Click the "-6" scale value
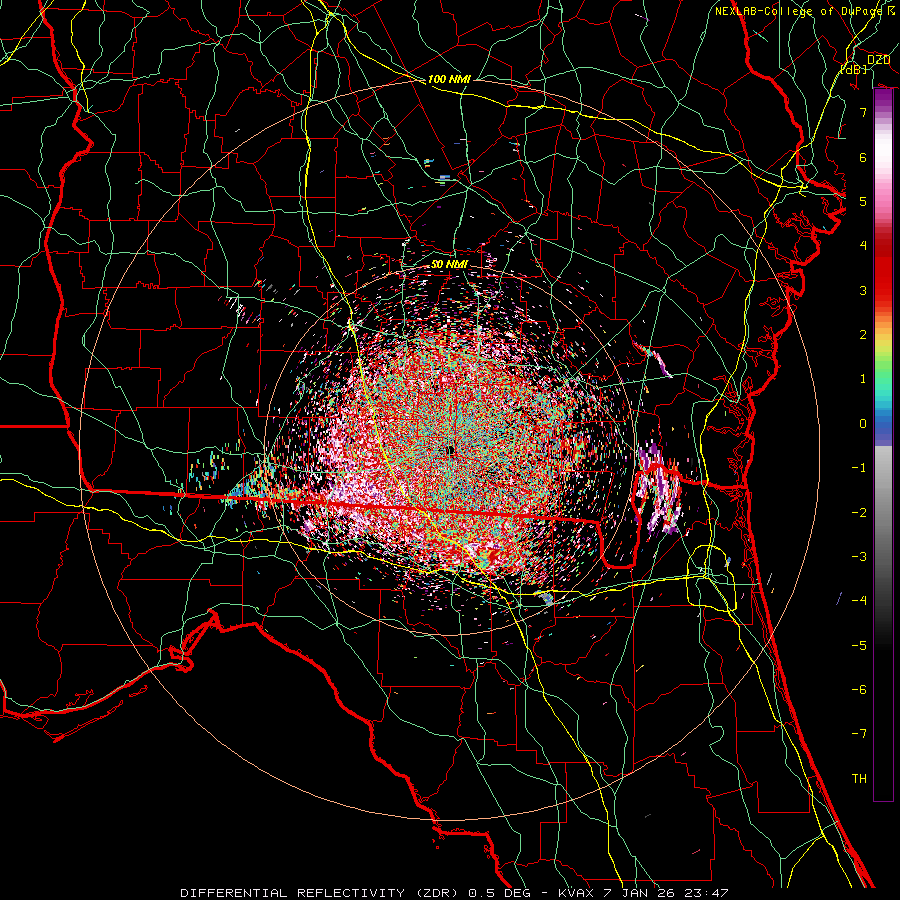900x900 pixels. pos(859,690)
